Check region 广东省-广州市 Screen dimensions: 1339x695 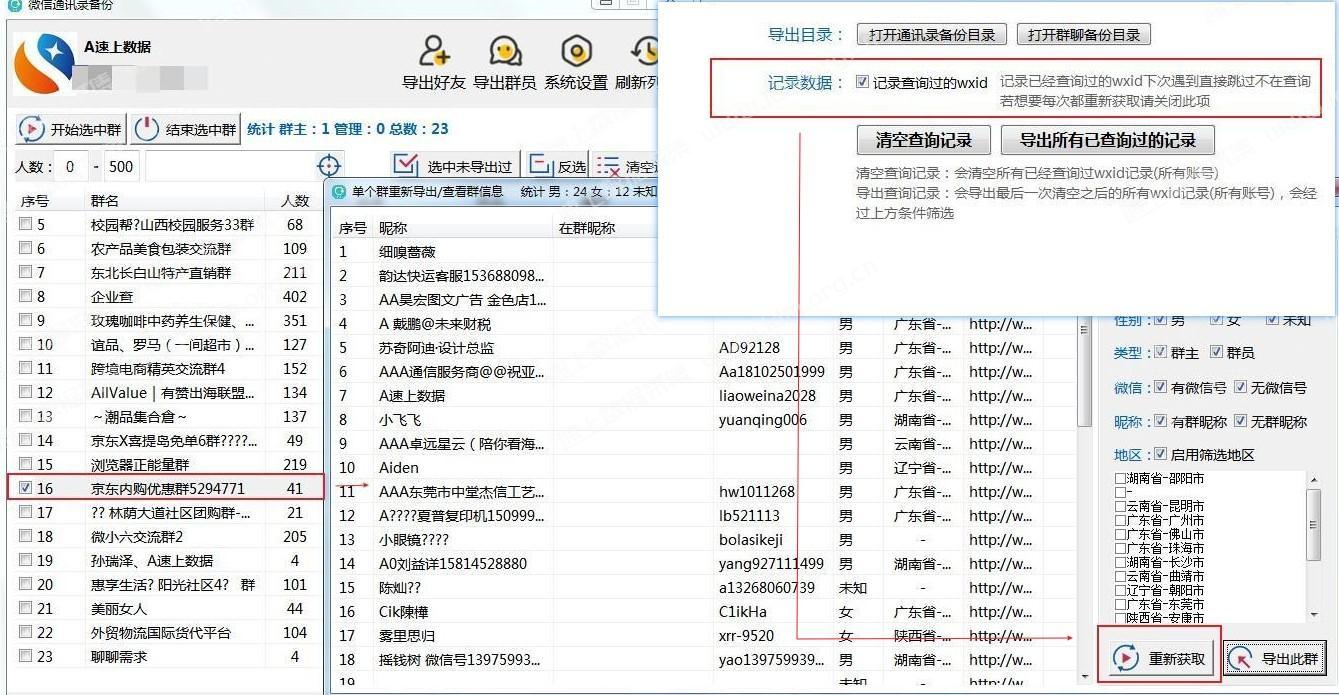click(1121, 521)
